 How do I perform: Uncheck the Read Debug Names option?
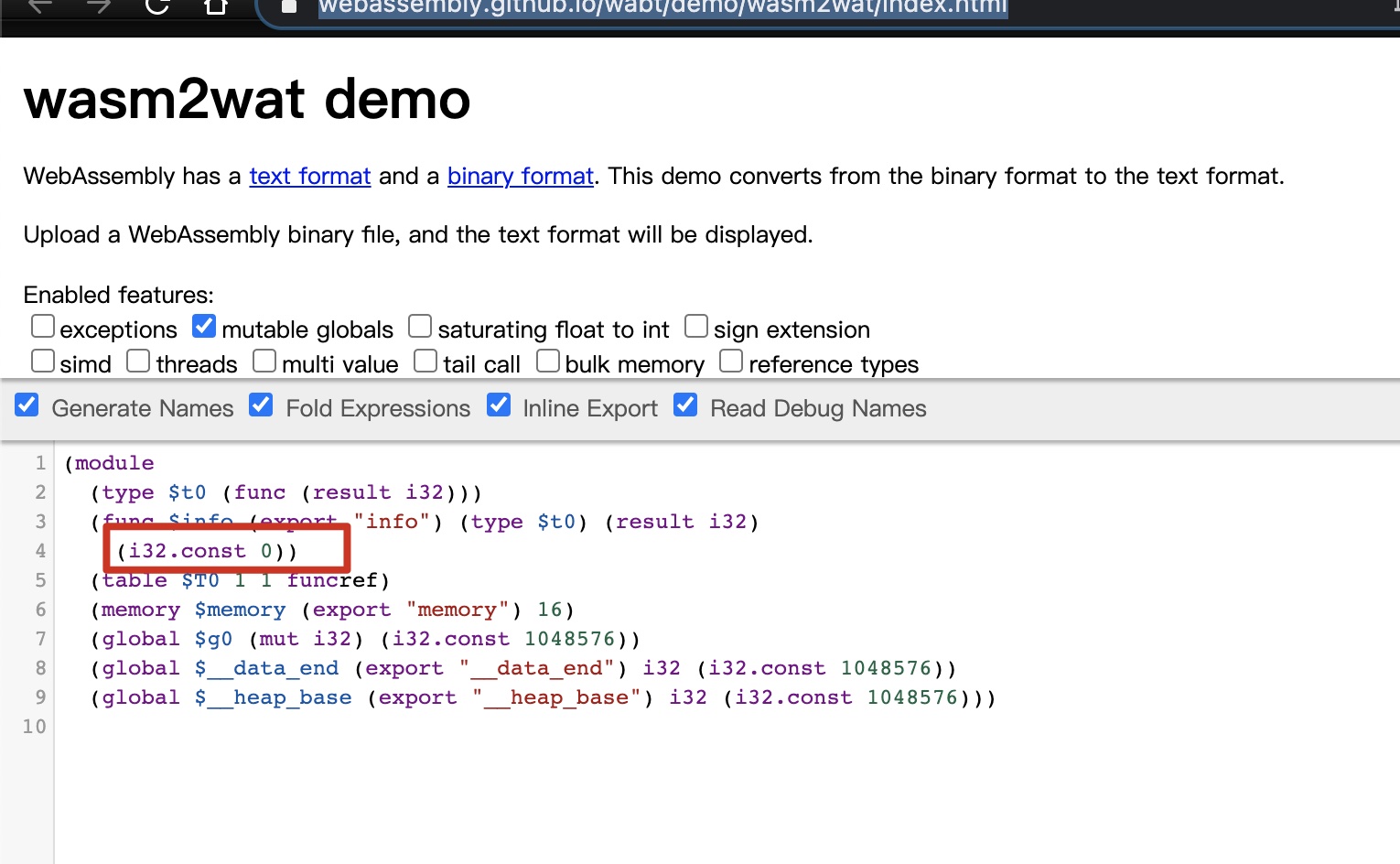point(685,405)
